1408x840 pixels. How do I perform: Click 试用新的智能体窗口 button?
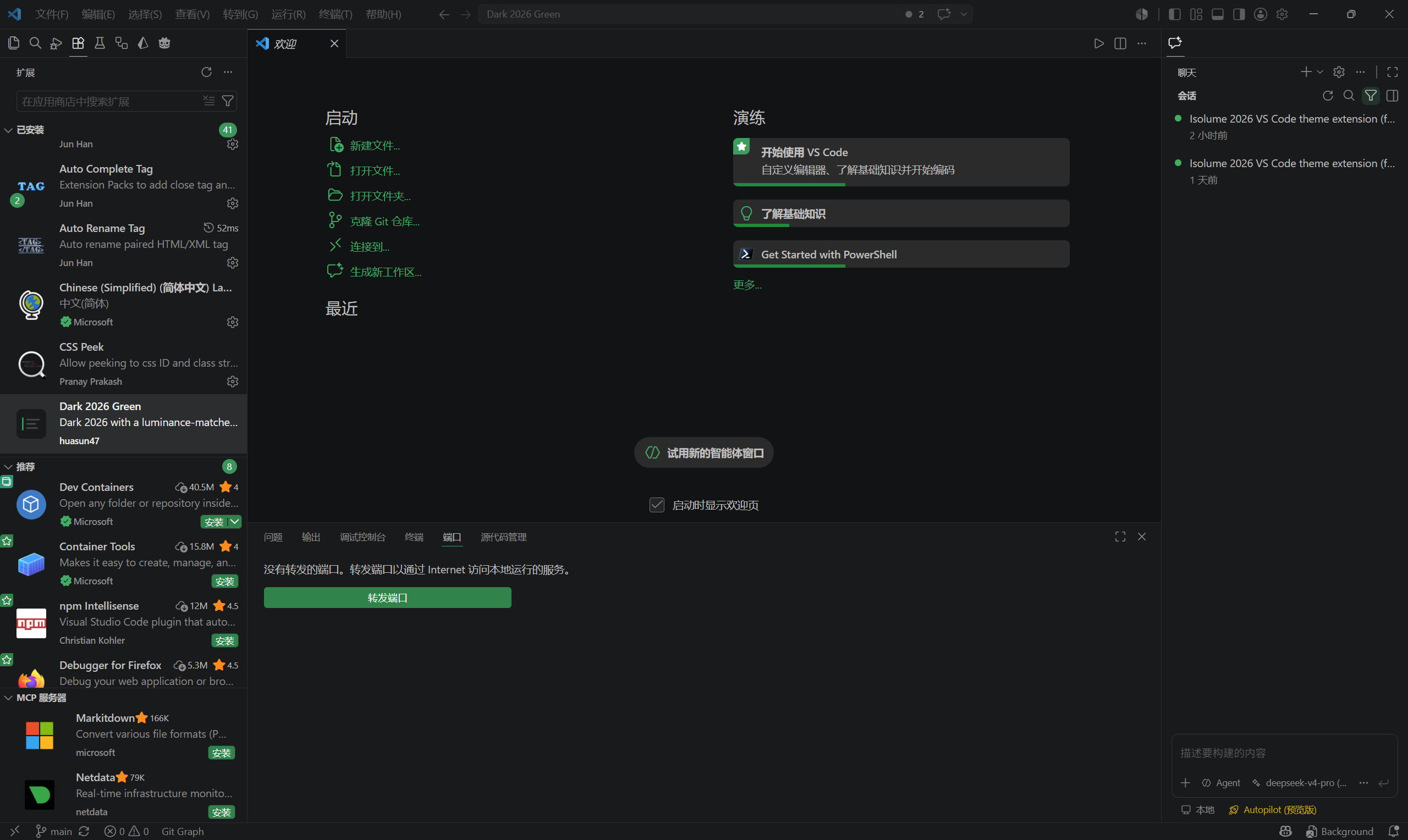click(x=703, y=453)
